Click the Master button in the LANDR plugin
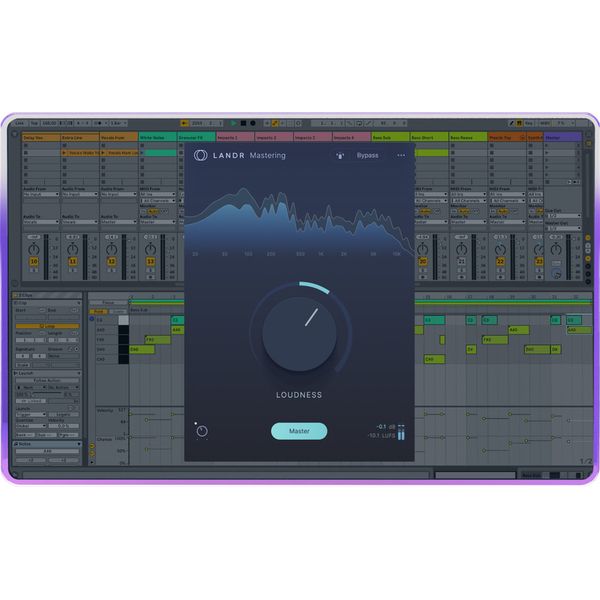 pyautogui.click(x=299, y=431)
